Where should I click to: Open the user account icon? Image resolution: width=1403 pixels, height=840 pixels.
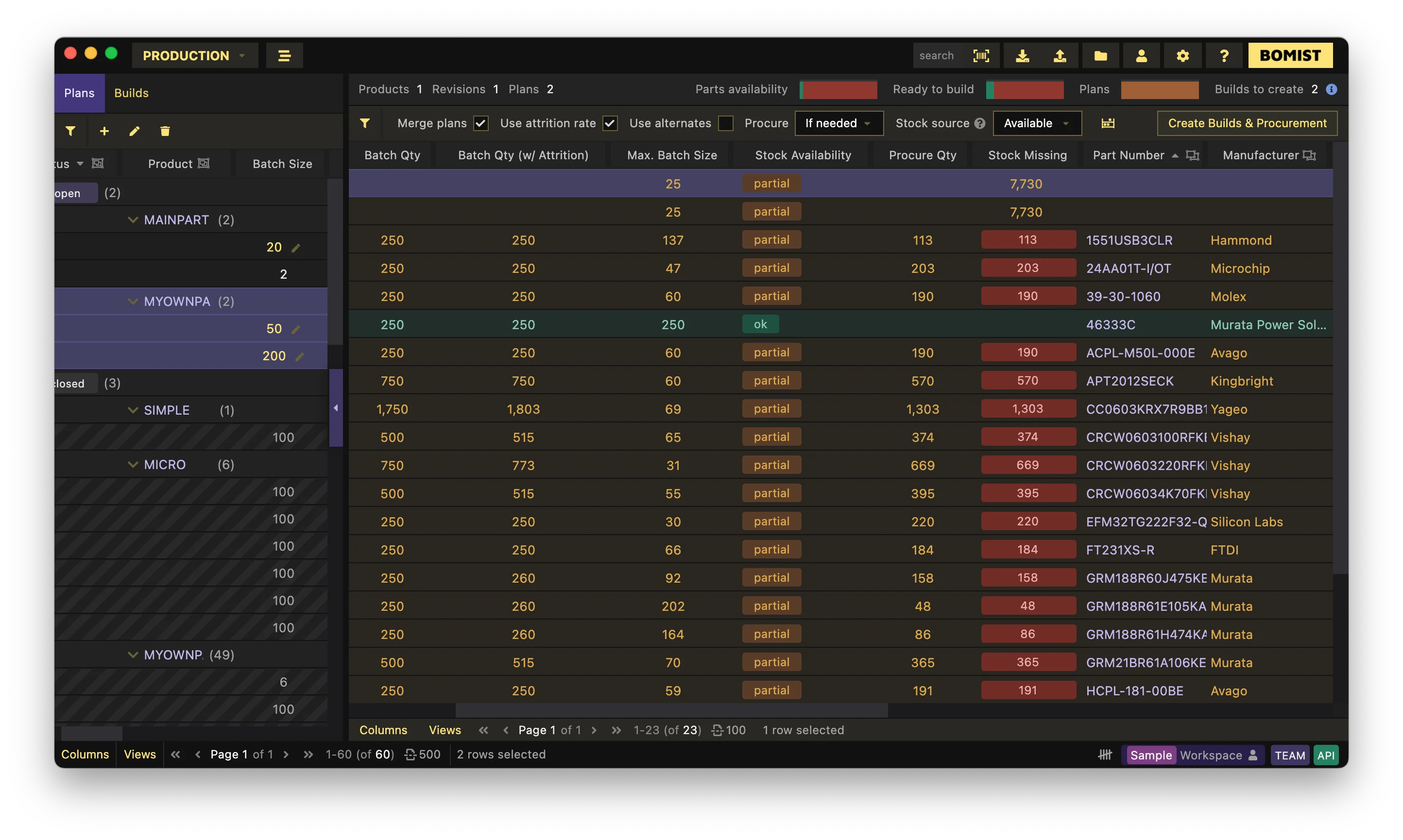[x=1141, y=55]
